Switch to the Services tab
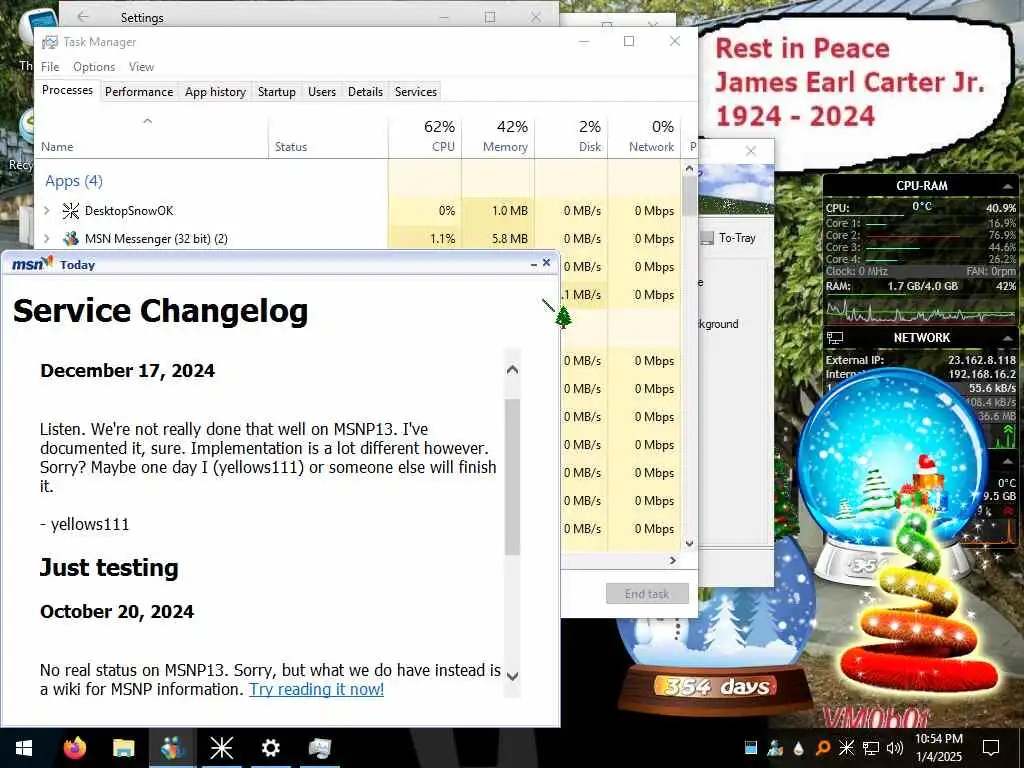This screenshot has width=1024, height=768. pyautogui.click(x=415, y=92)
